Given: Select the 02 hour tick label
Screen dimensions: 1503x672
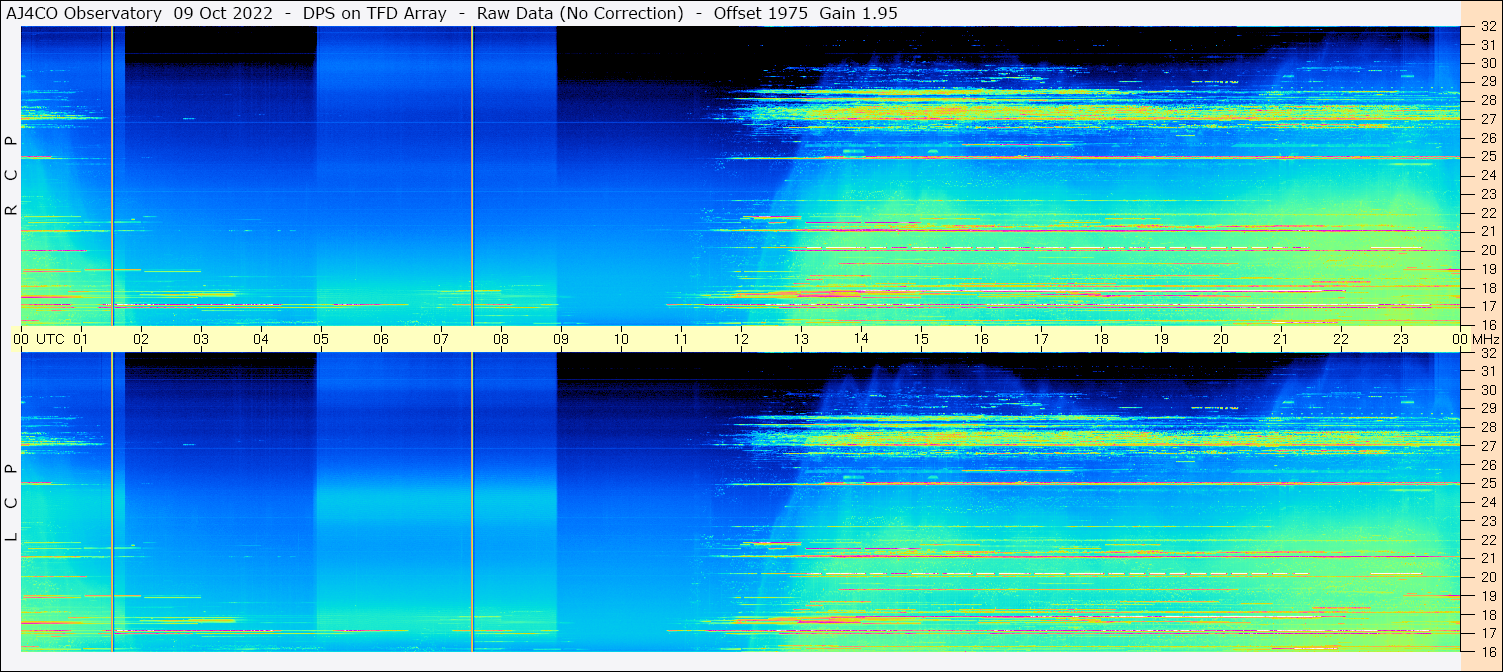Looking at the screenshot, I should pos(141,339).
